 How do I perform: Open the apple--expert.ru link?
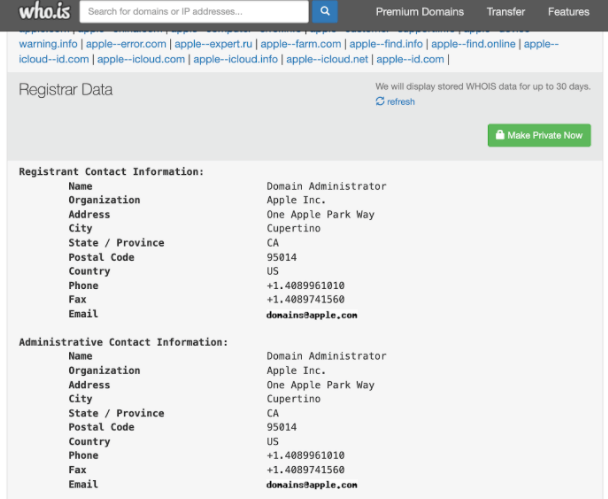click(x=213, y=44)
